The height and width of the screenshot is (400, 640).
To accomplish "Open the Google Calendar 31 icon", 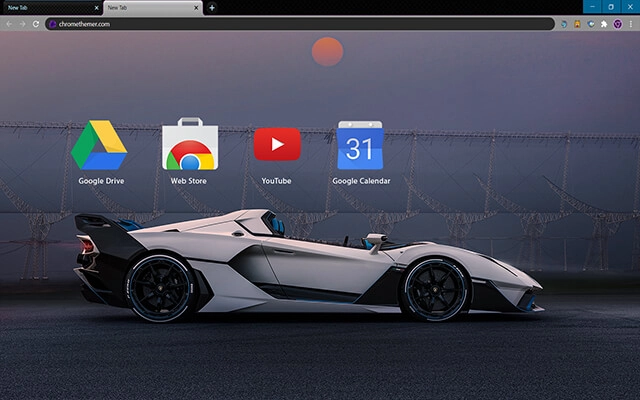I will pos(360,145).
